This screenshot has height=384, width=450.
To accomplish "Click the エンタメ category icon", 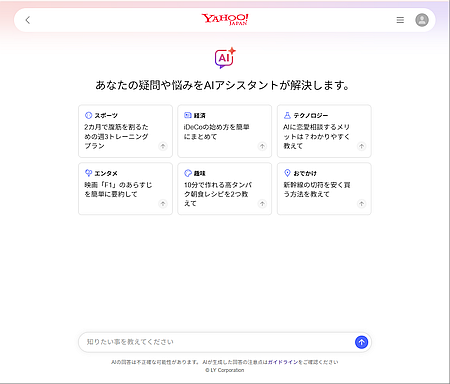I will (x=88, y=173).
